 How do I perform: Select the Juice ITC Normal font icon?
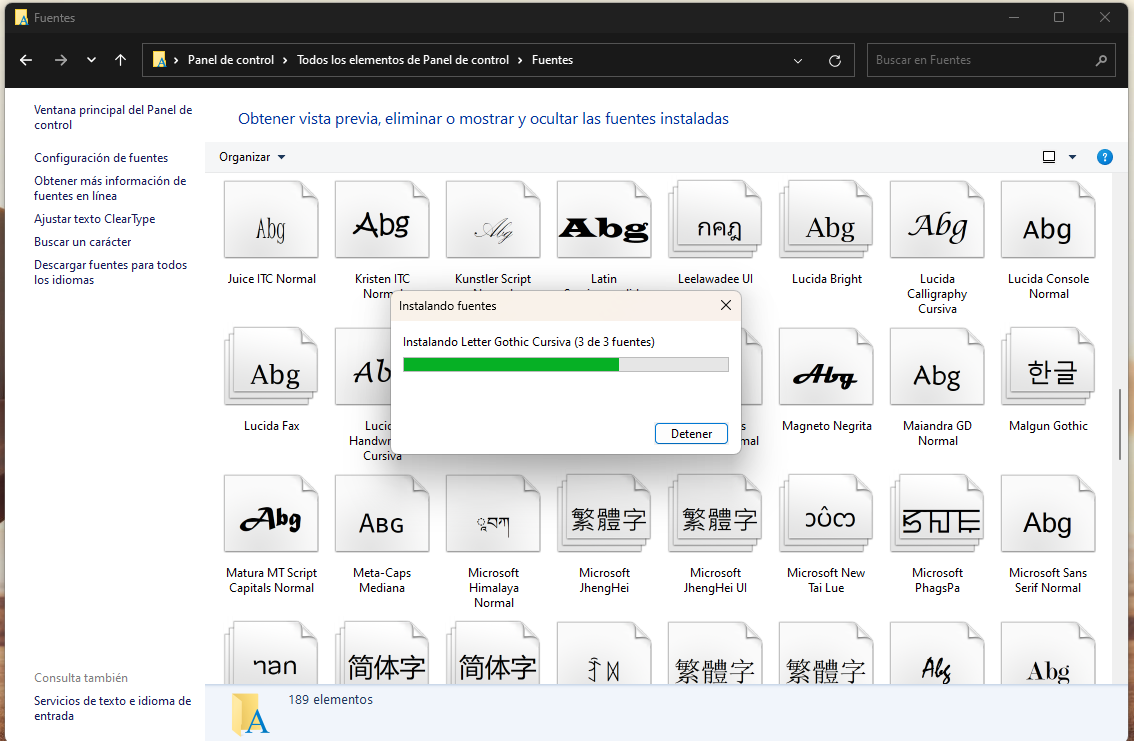point(271,220)
